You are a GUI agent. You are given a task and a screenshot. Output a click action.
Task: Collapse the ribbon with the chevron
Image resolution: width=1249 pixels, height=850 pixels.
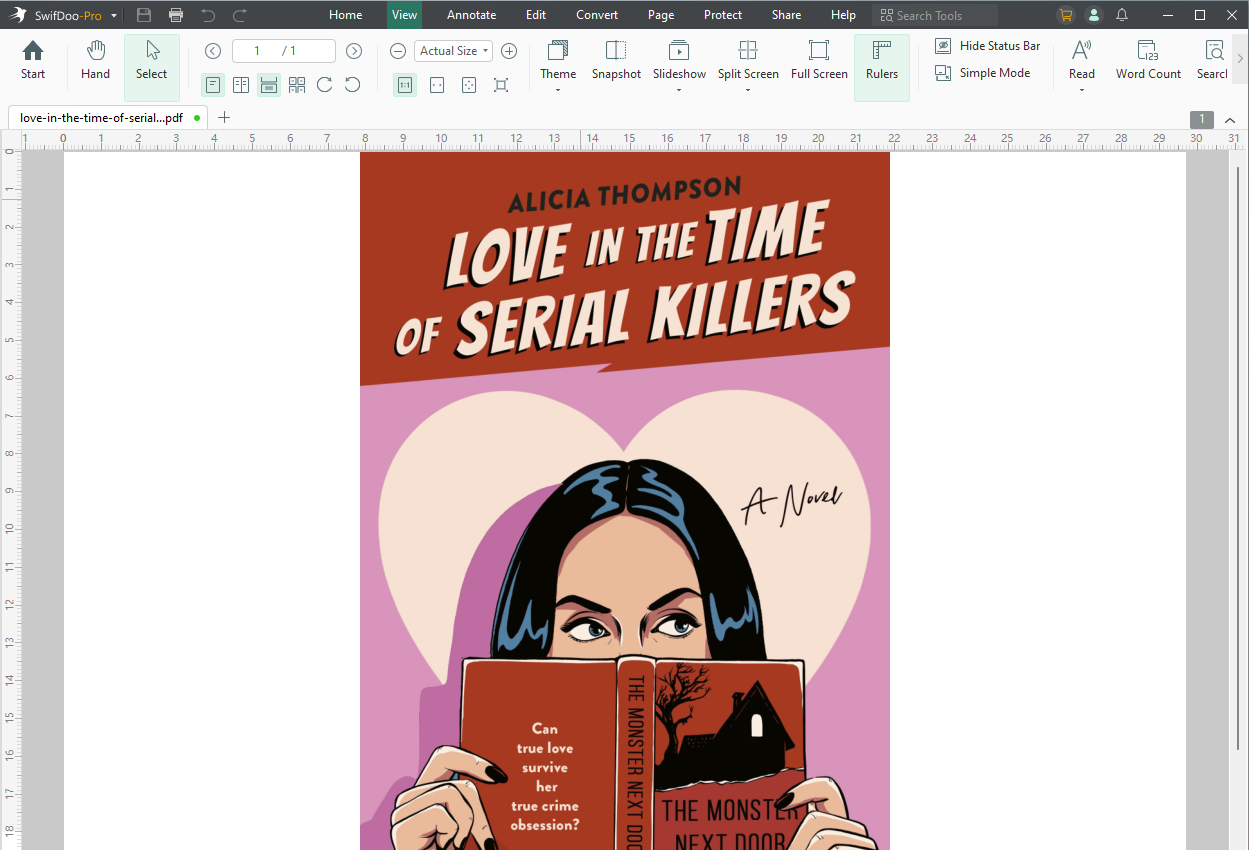(1231, 120)
